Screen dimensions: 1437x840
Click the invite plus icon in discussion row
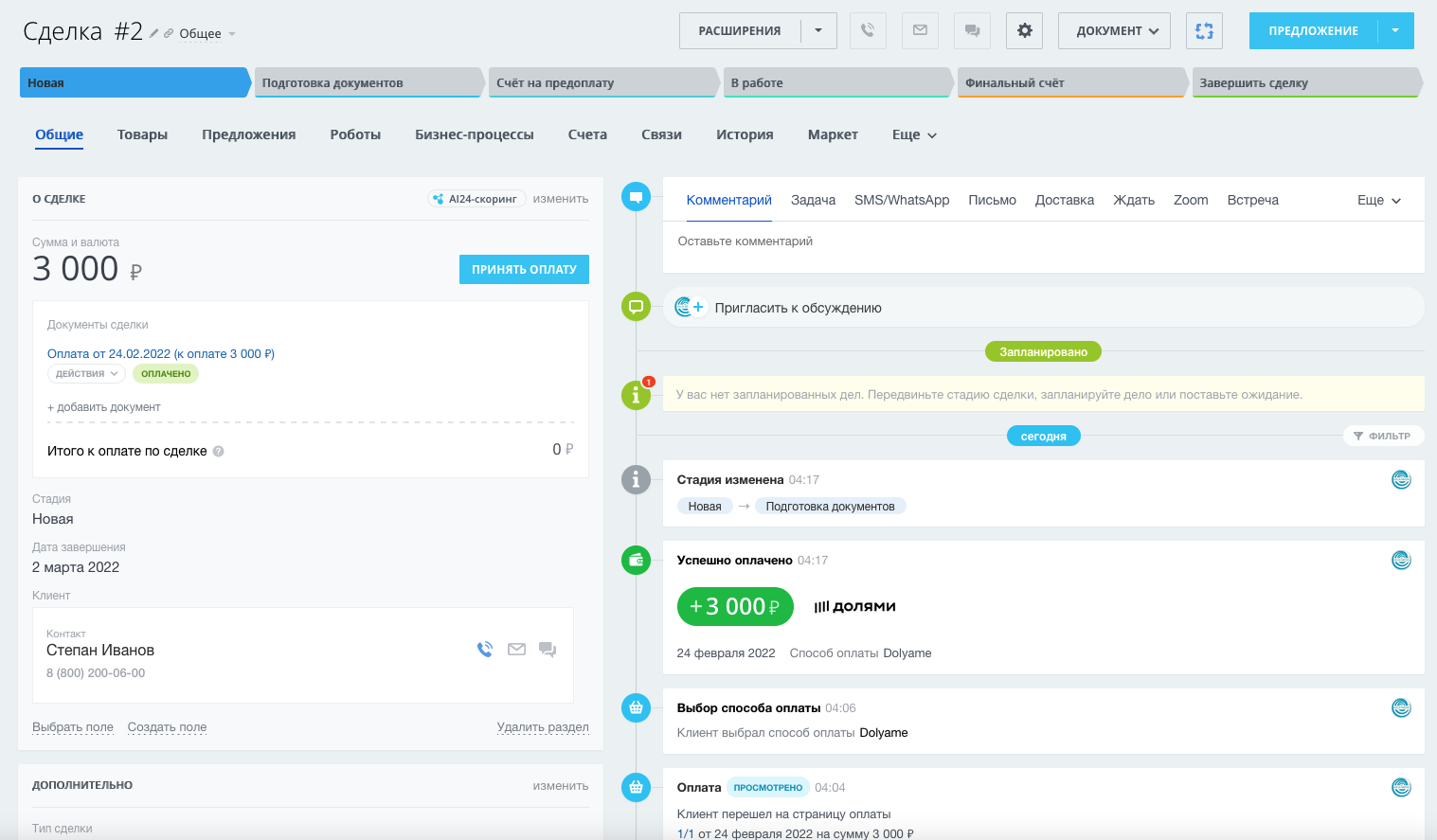[x=698, y=307]
